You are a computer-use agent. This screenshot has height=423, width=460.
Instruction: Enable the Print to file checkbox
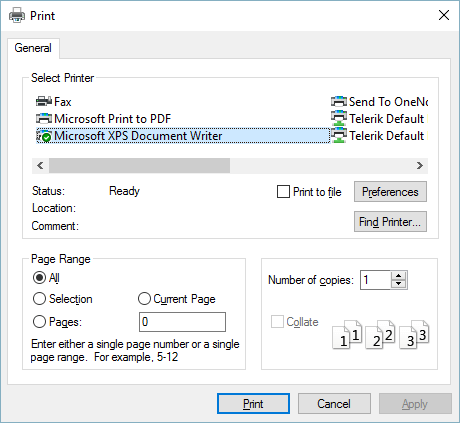point(283,192)
